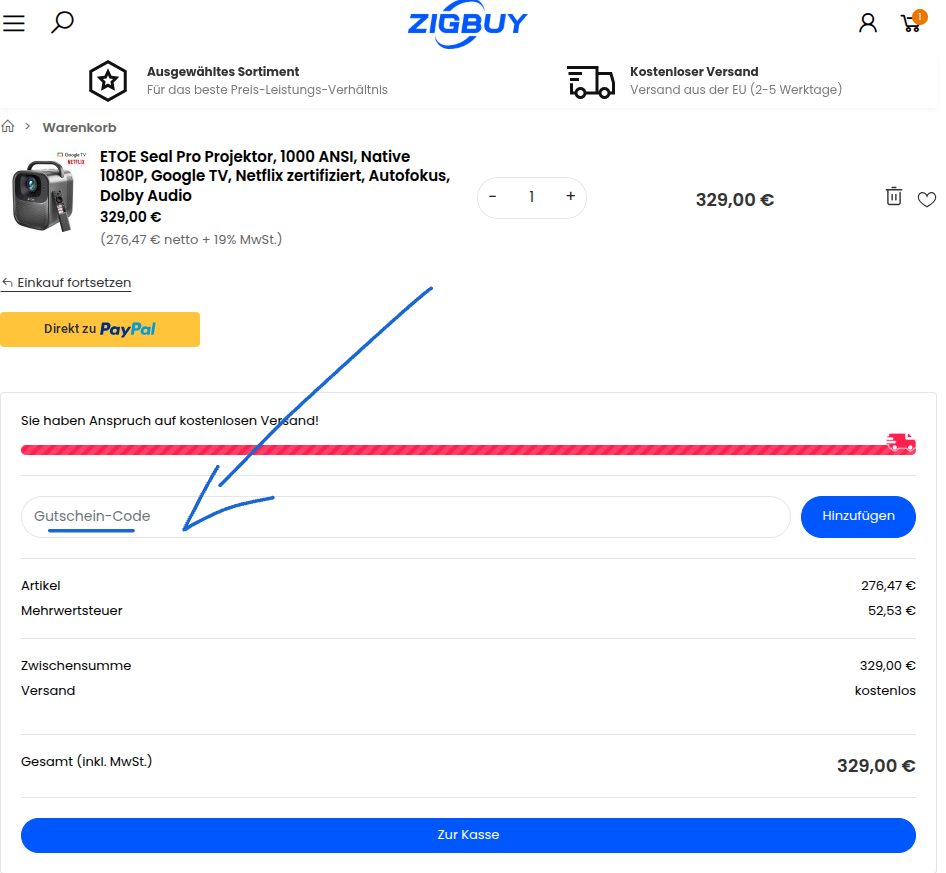Go to home via breadcrumb house icon
946x873 pixels.
8,126
